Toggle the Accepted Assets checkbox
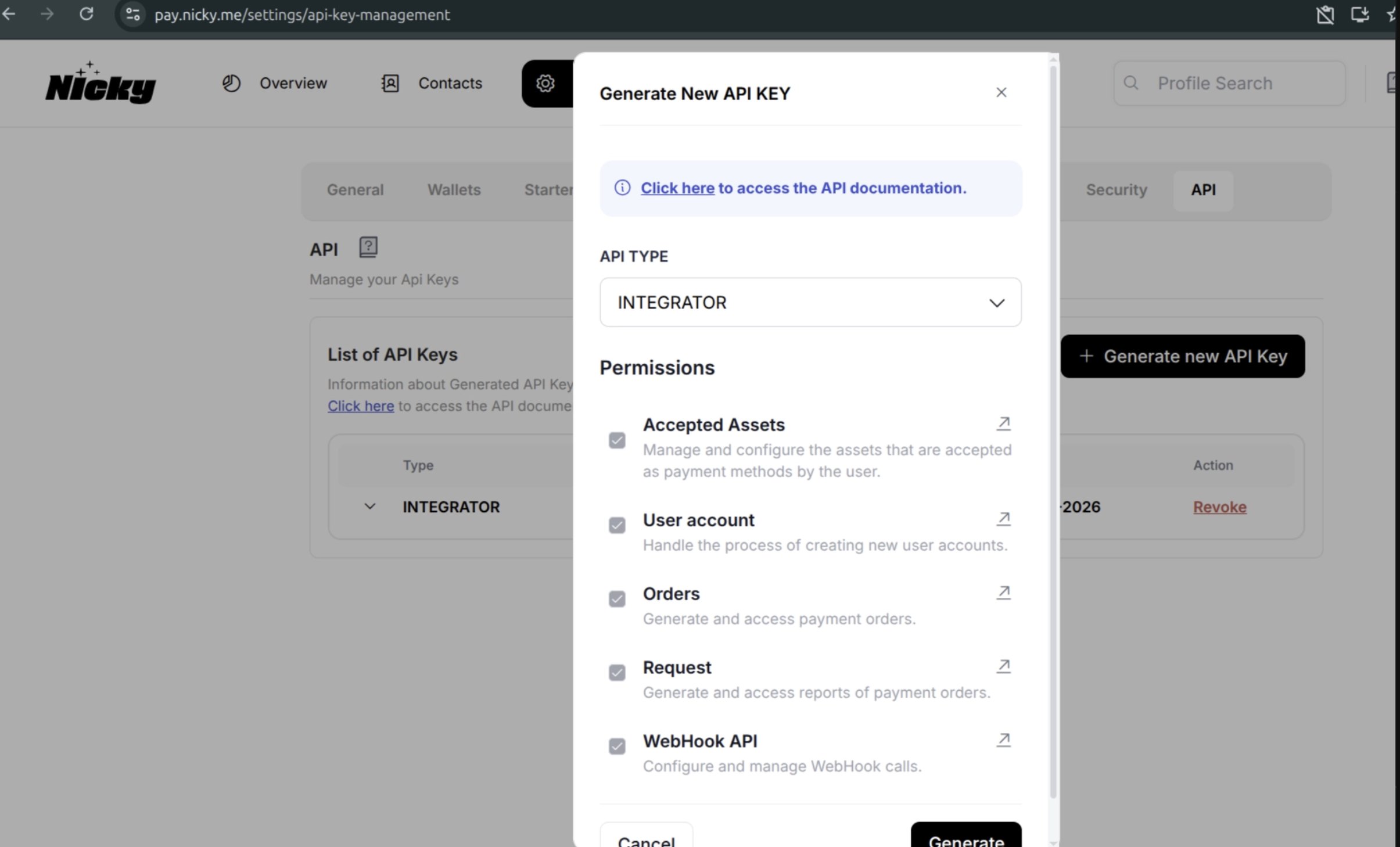Image resolution: width=1400 pixels, height=847 pixels. (x=617, y=440)
